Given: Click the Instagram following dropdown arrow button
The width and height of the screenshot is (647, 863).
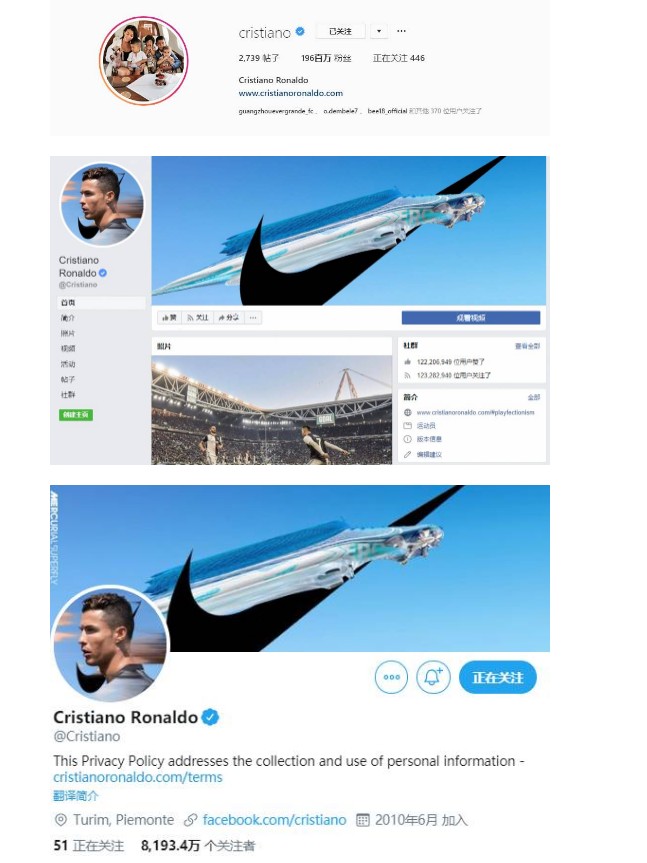Looking at the screenshot, I should [x=379, y=31].
